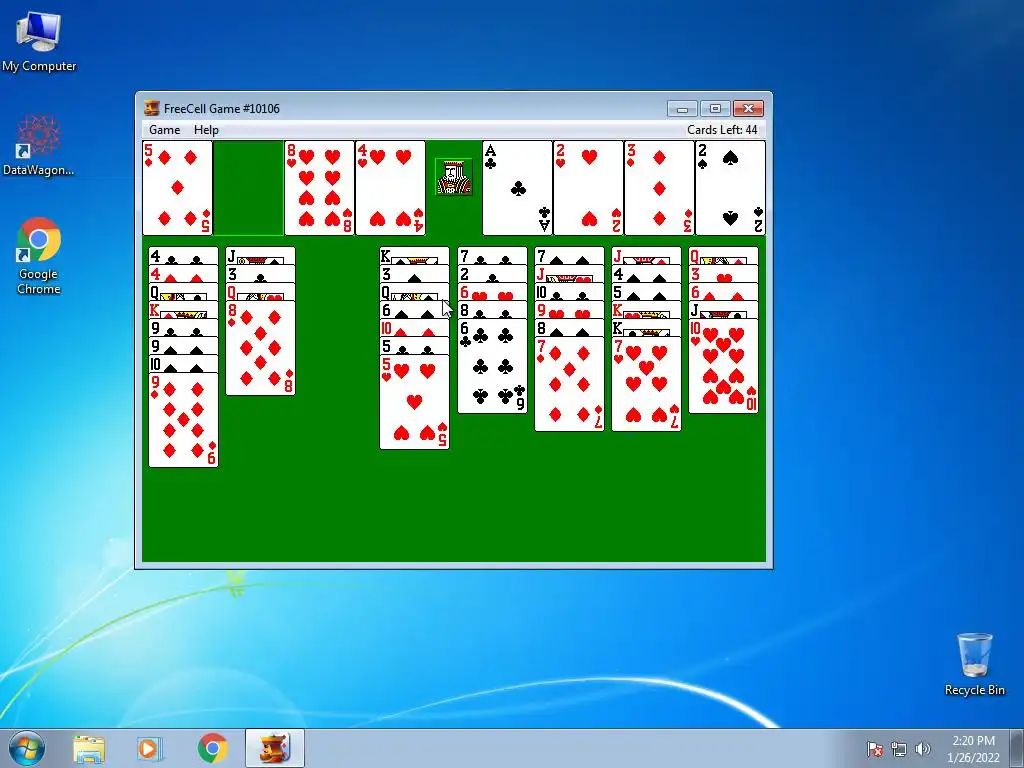
Task: Click the 3 of diamonds home cell
Action: pos(659,188)
